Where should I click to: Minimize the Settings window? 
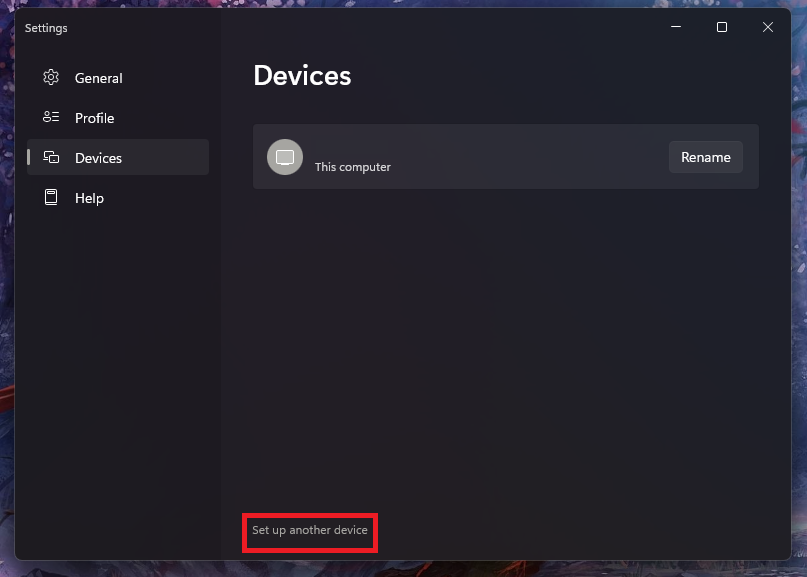point(676,28)
